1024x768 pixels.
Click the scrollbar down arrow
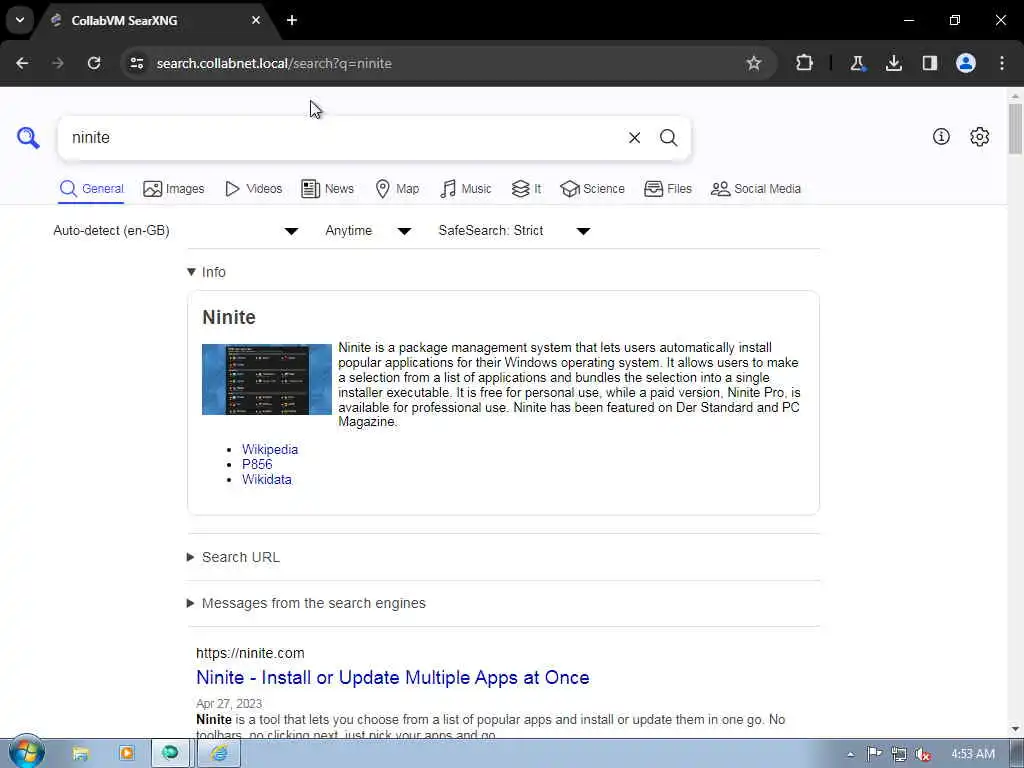1015,729
